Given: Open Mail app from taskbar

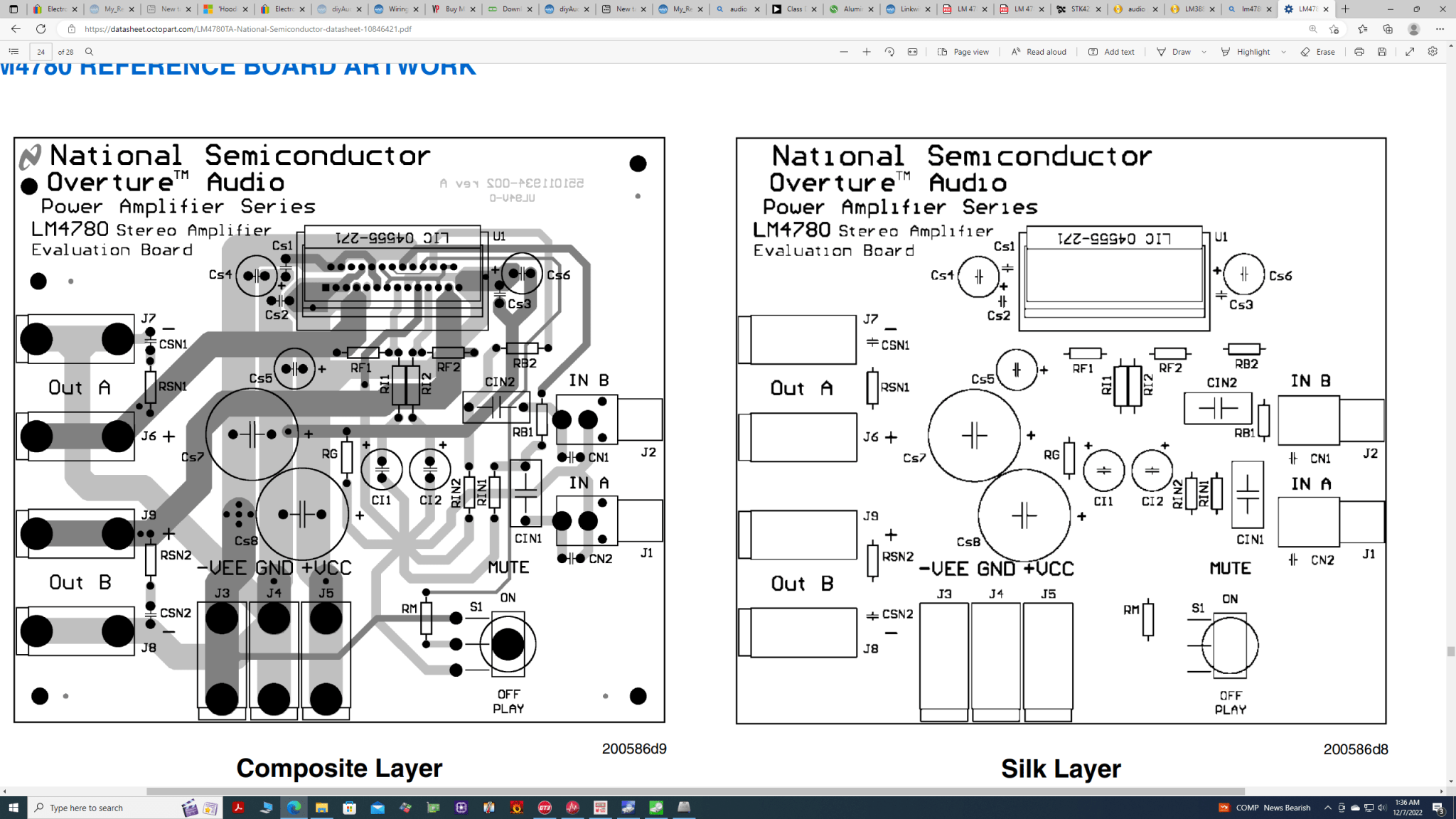Looking at the screenshot, I should coord(378,808).
